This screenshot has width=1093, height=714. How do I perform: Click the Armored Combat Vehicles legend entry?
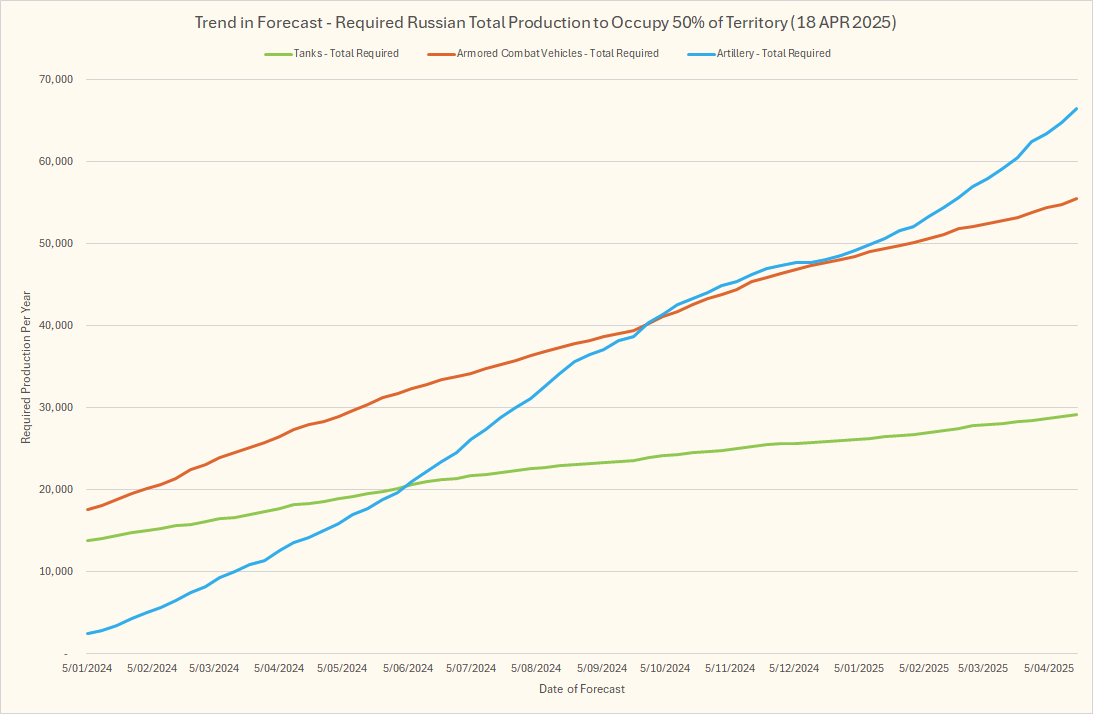coord(557,54)
